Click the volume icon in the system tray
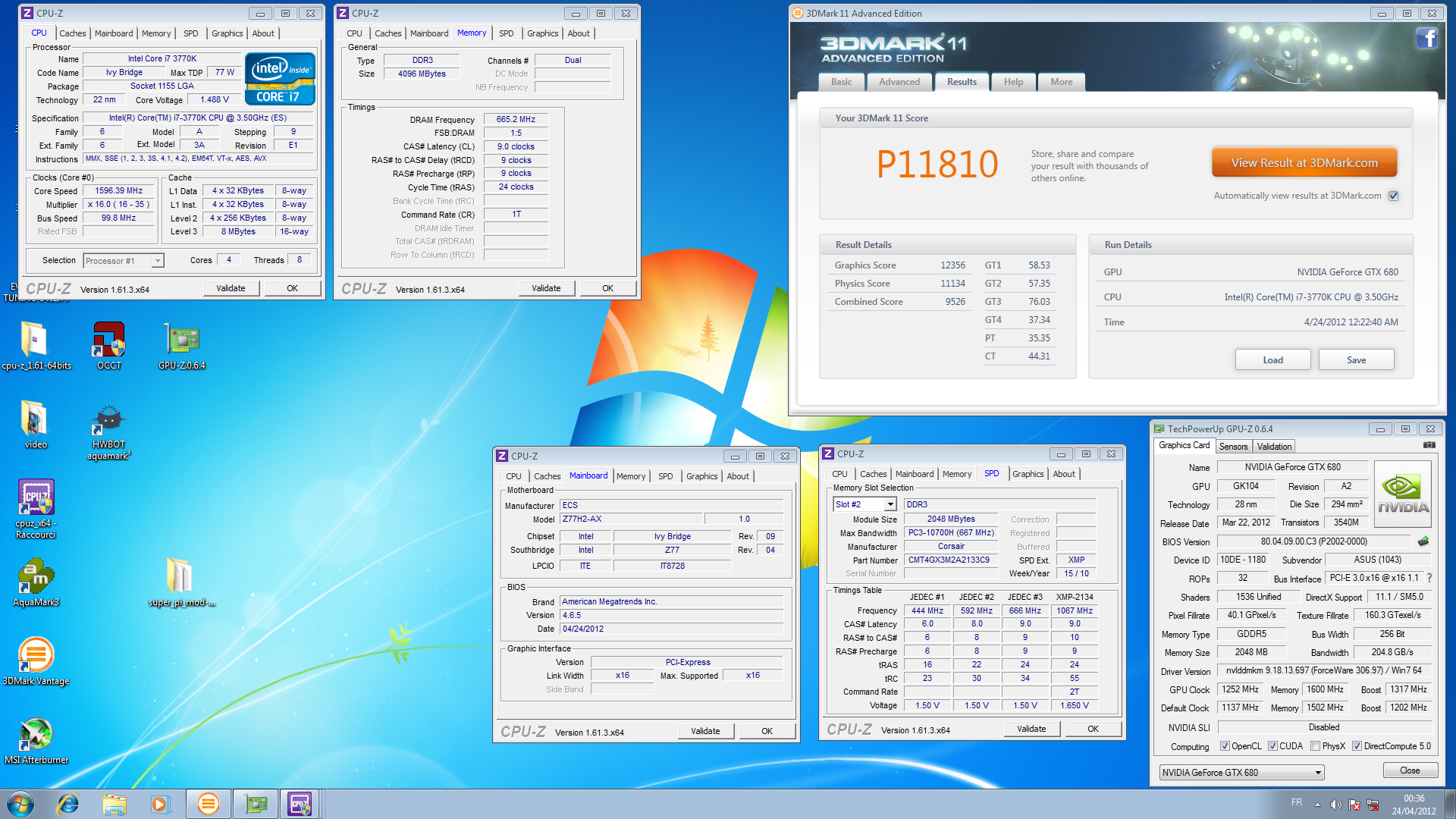The height and width of the screenshot is (819, 1456). [x=1336, y=805]
